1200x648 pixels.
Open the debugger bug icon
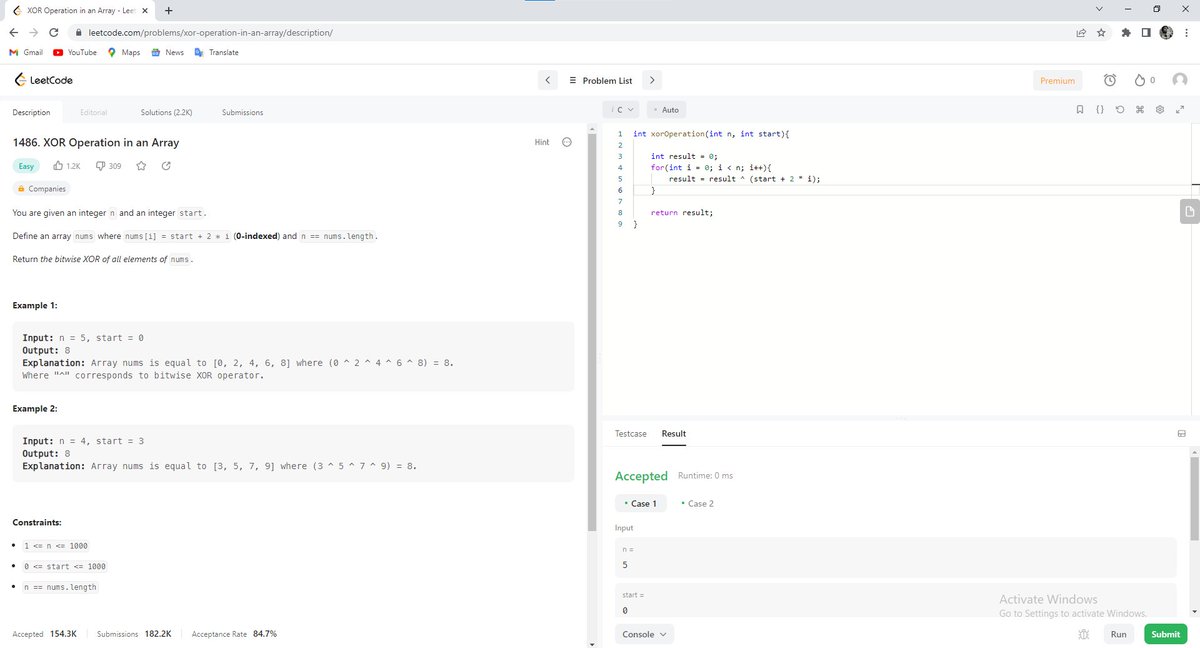tap(1083, 634)
